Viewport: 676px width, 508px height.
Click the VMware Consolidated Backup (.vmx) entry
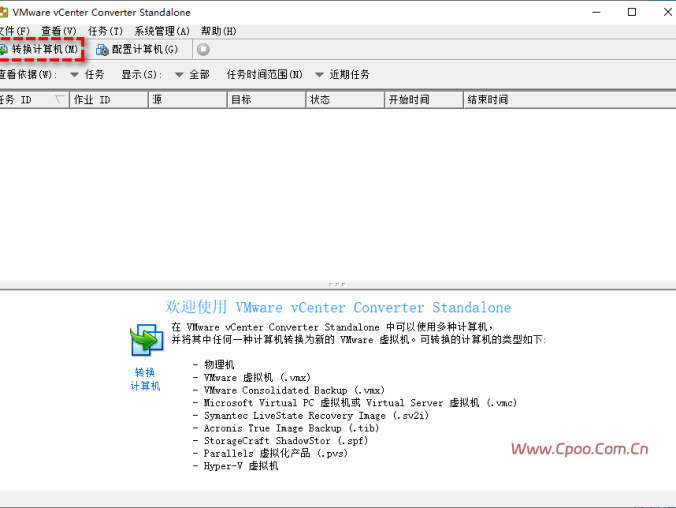(294, 390)
